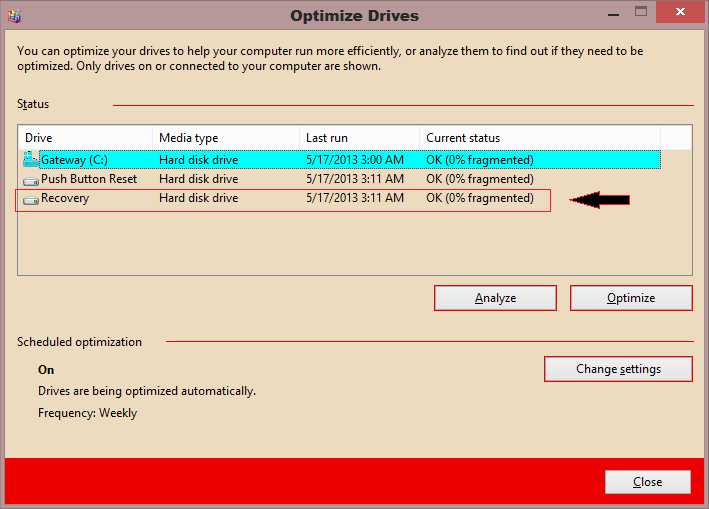Click the Push Button Reset drive icon
709x509 pixels.
click(x=31, y=181)
